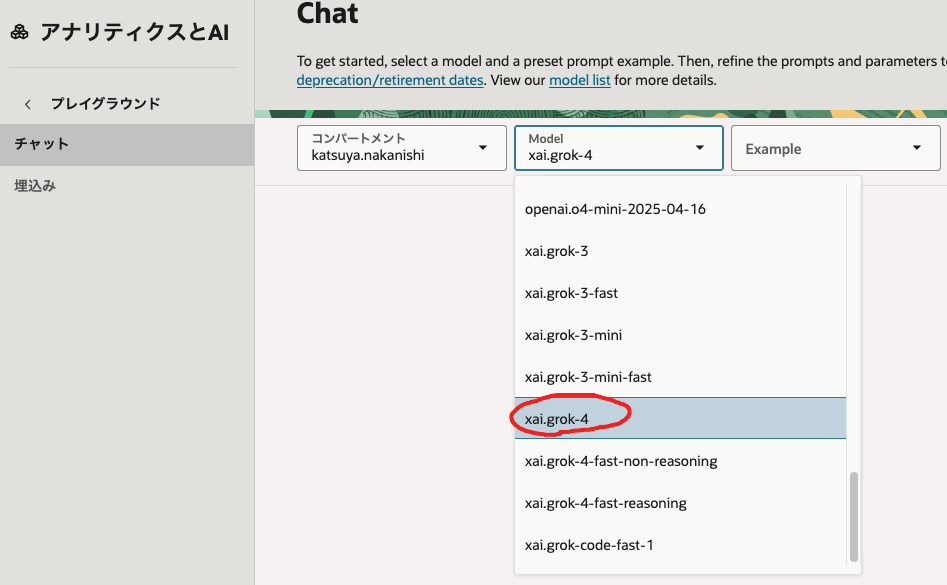The height and width of the screenshot is (585, 947).
Task: Select the チャット sidebar item
Action: click(127, 144)
